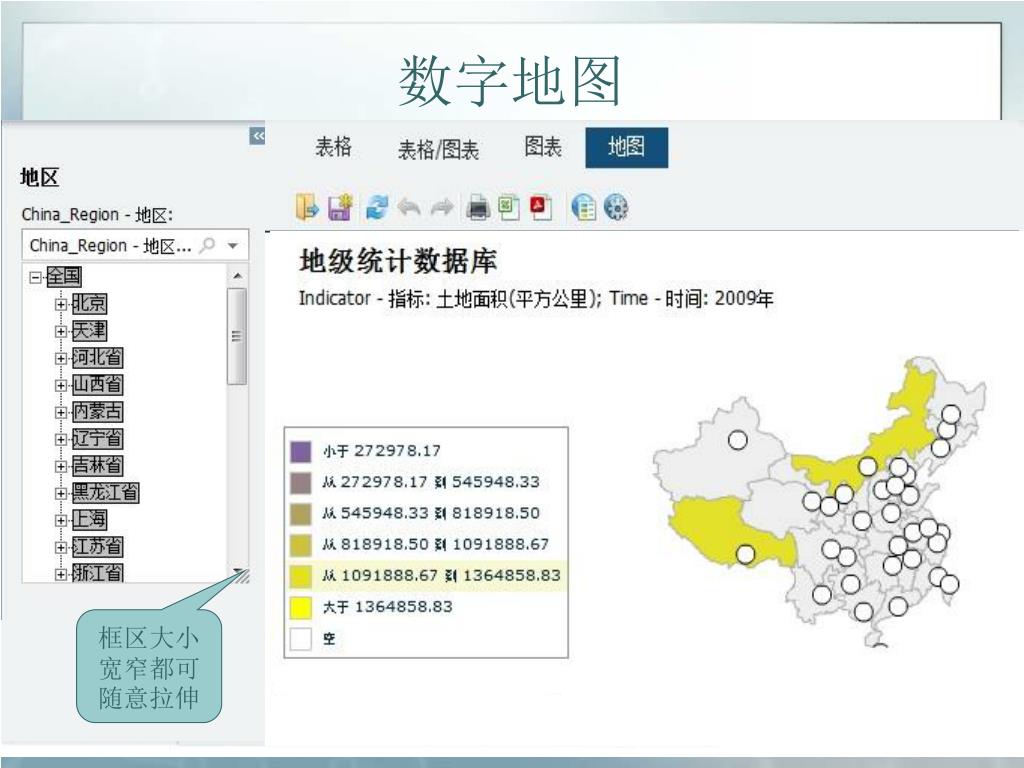This screenshot has height=768, width=1024.
Task: Collapse the 全国 tree node
Action: pyautogui.click(x=35, y=277)
